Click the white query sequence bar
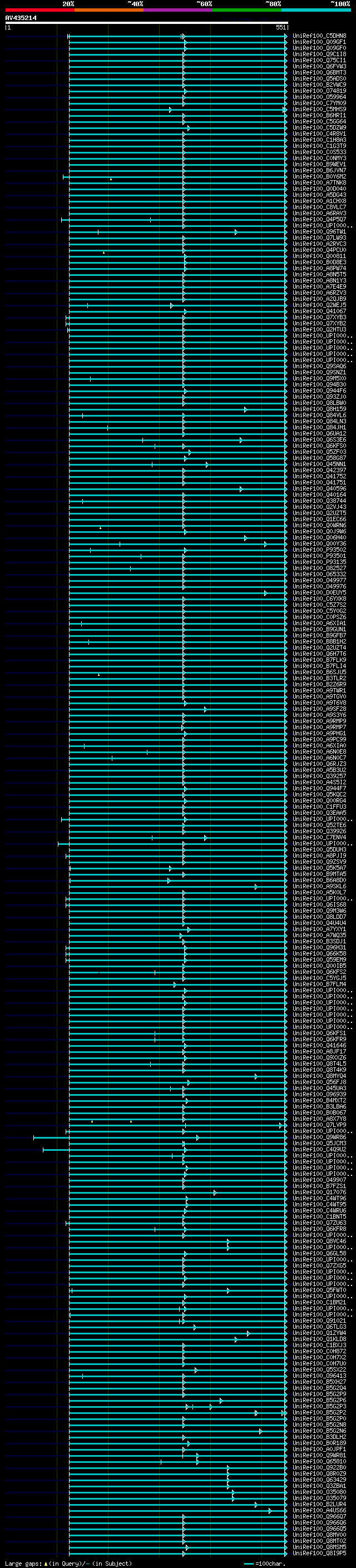The width and height of the screenshot is (356, 1568). coord(146,22)
